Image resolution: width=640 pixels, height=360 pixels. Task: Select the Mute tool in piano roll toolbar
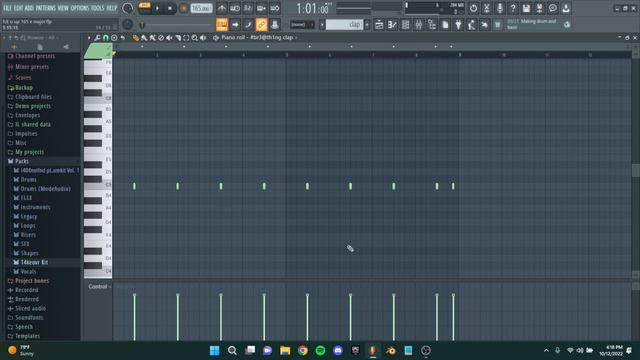tap(169, 38)
